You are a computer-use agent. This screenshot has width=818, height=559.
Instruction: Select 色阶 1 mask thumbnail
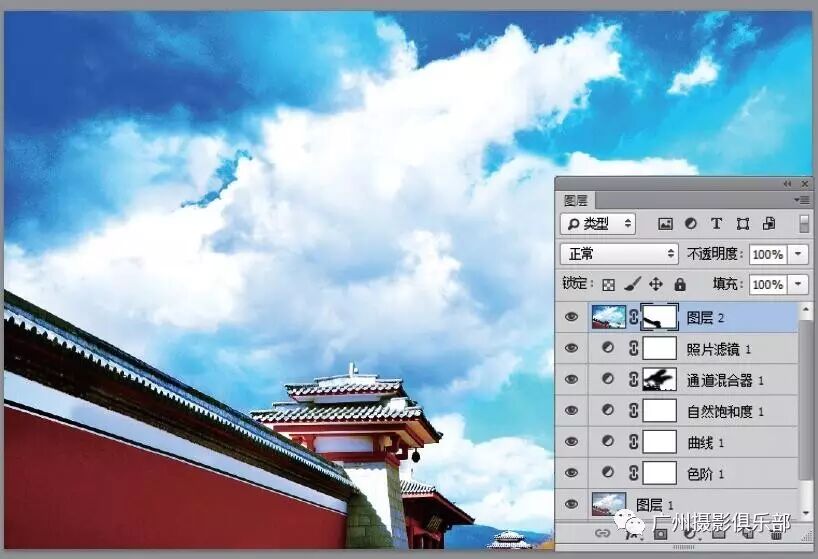coord(659,473)
